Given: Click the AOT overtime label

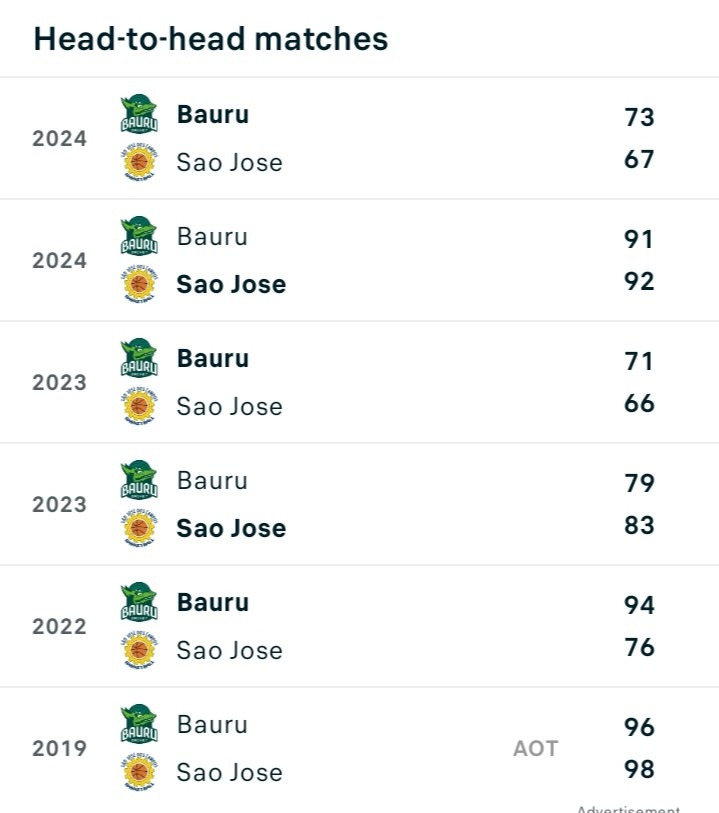Looking at the screenshot, I should pos(535,748).
